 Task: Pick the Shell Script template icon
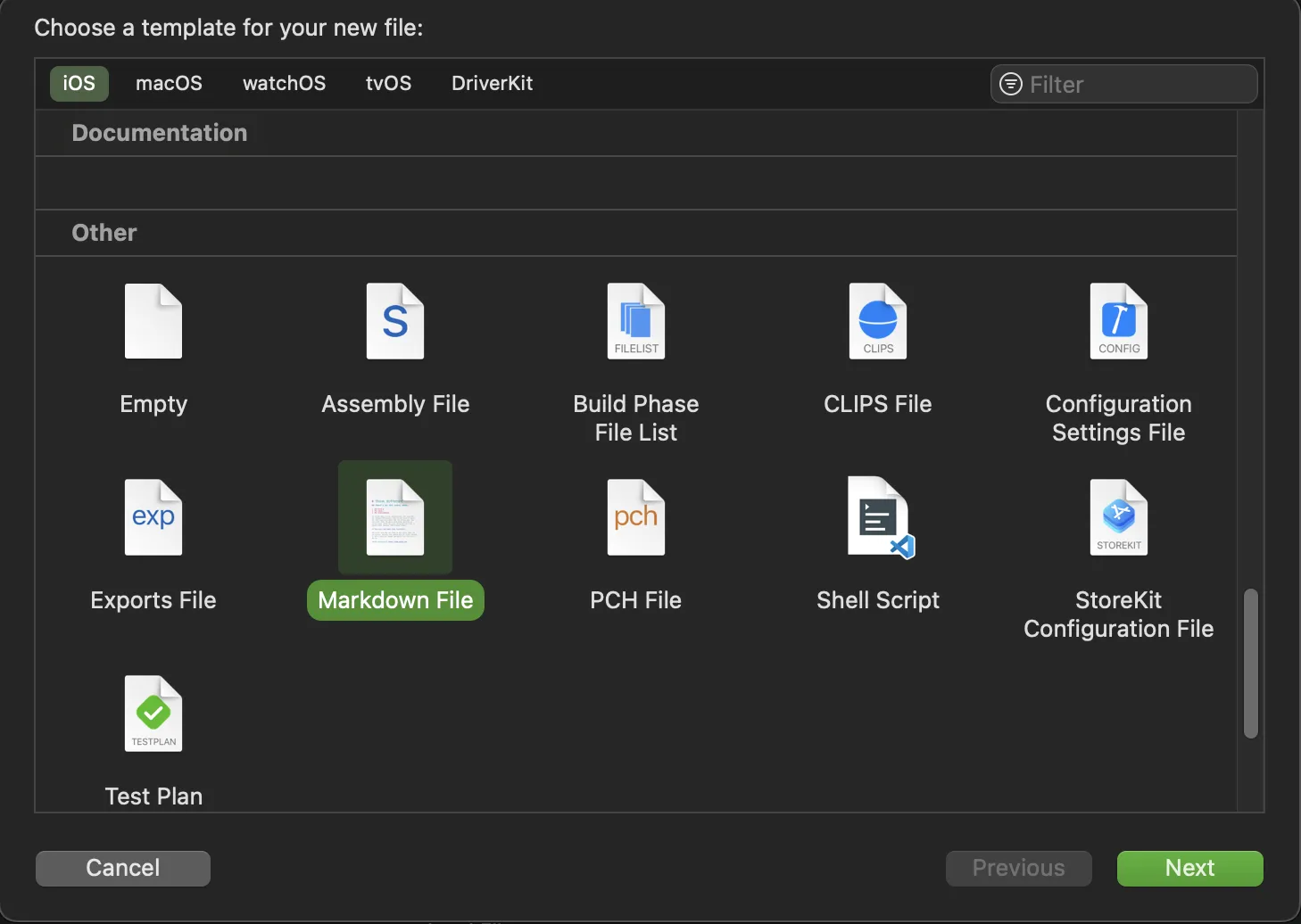(x=878, y=518)
